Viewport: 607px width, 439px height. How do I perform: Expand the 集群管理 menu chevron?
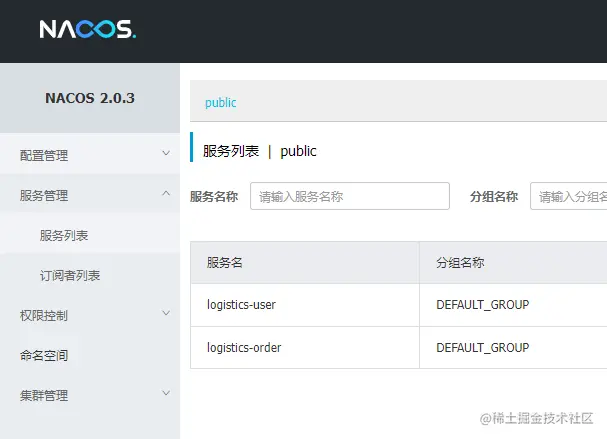click(x=166, y=393)
